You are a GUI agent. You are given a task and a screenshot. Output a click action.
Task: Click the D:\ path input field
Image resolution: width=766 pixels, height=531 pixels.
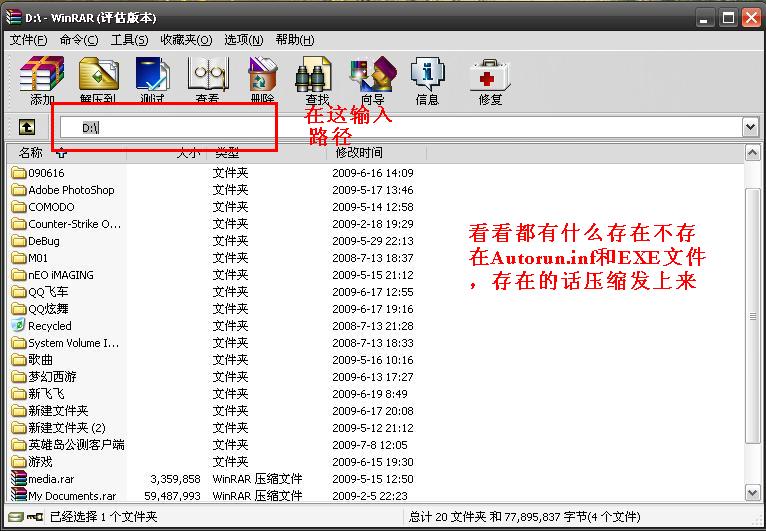point(401,127)
